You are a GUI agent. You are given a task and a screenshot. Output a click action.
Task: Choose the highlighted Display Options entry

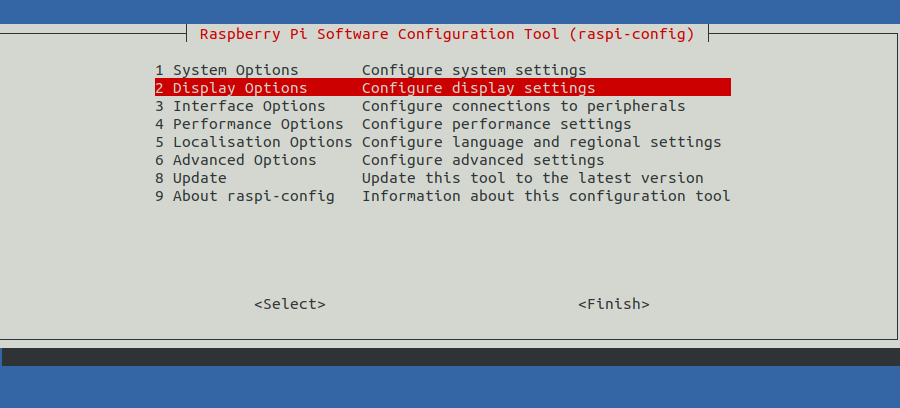443,88
